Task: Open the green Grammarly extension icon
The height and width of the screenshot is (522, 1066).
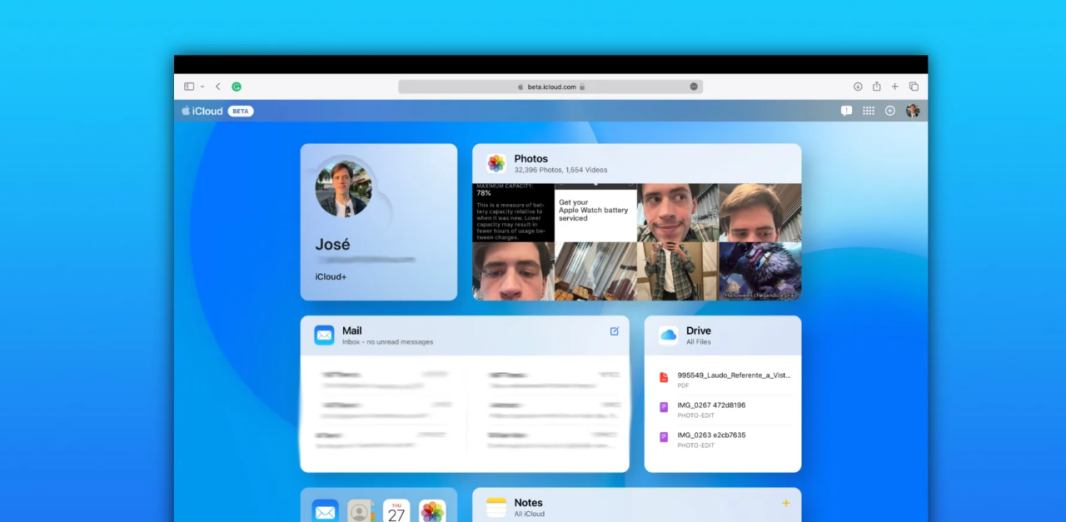Action: 237,86
